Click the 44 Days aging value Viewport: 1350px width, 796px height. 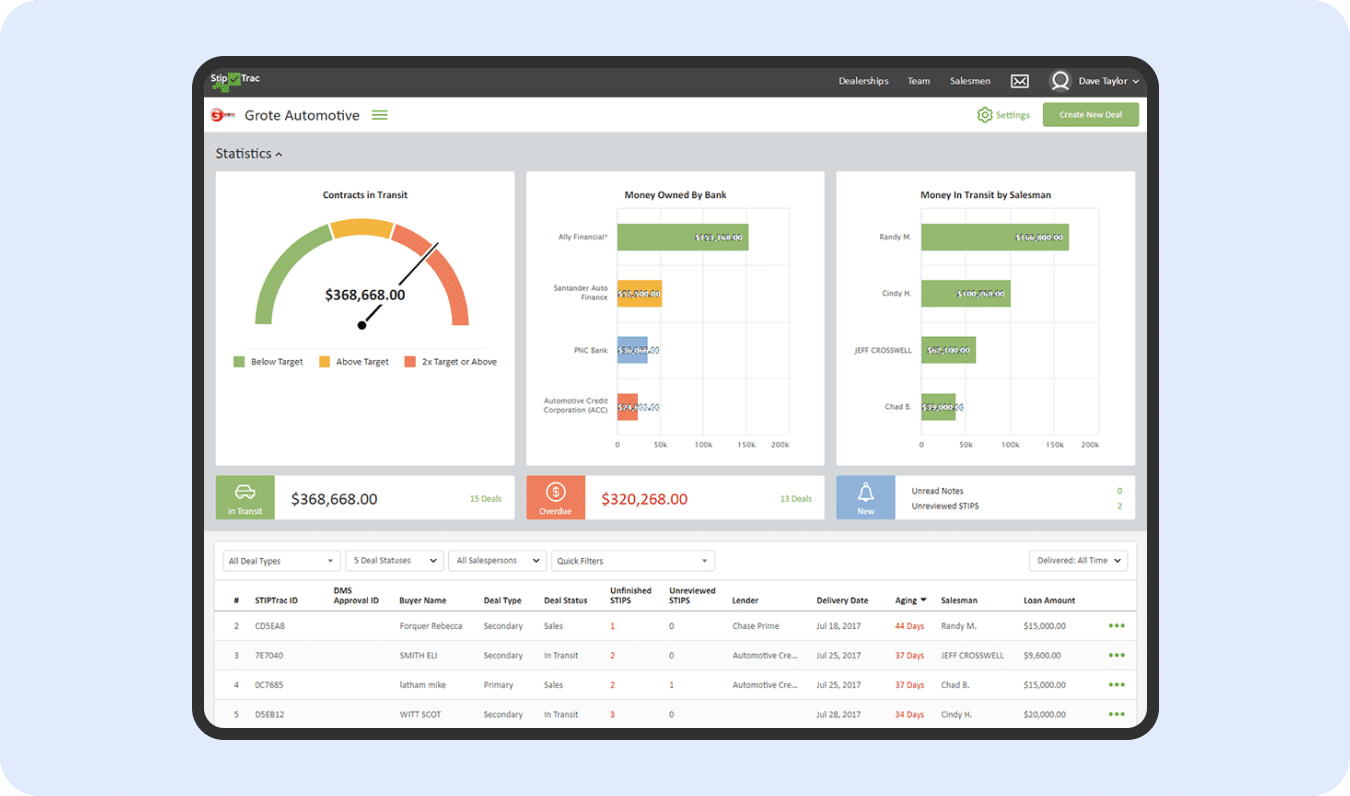pyautogui.click(x=909, y=626)
